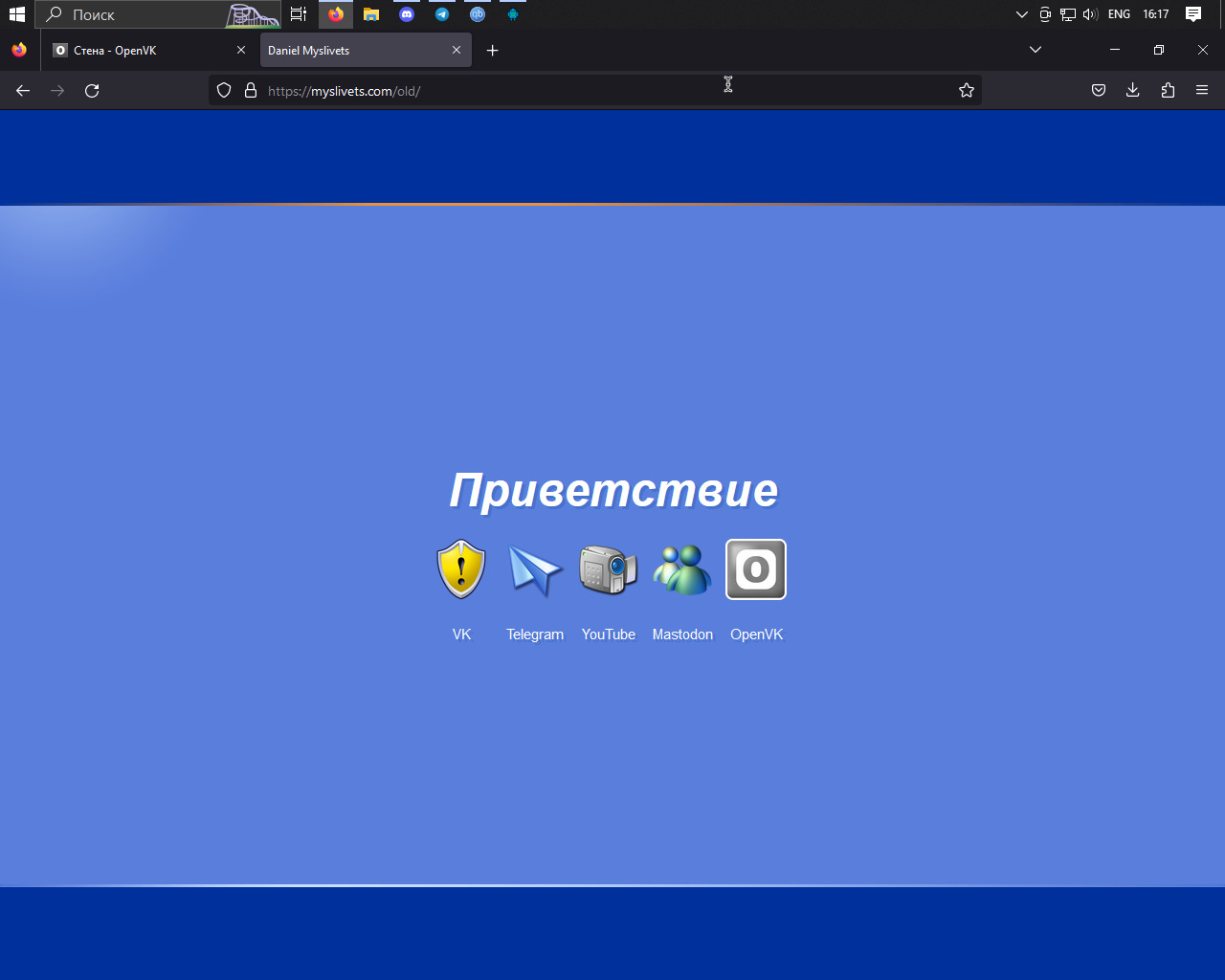
Task: Focus the address bar URL field
Action: (x=574, y=91)
